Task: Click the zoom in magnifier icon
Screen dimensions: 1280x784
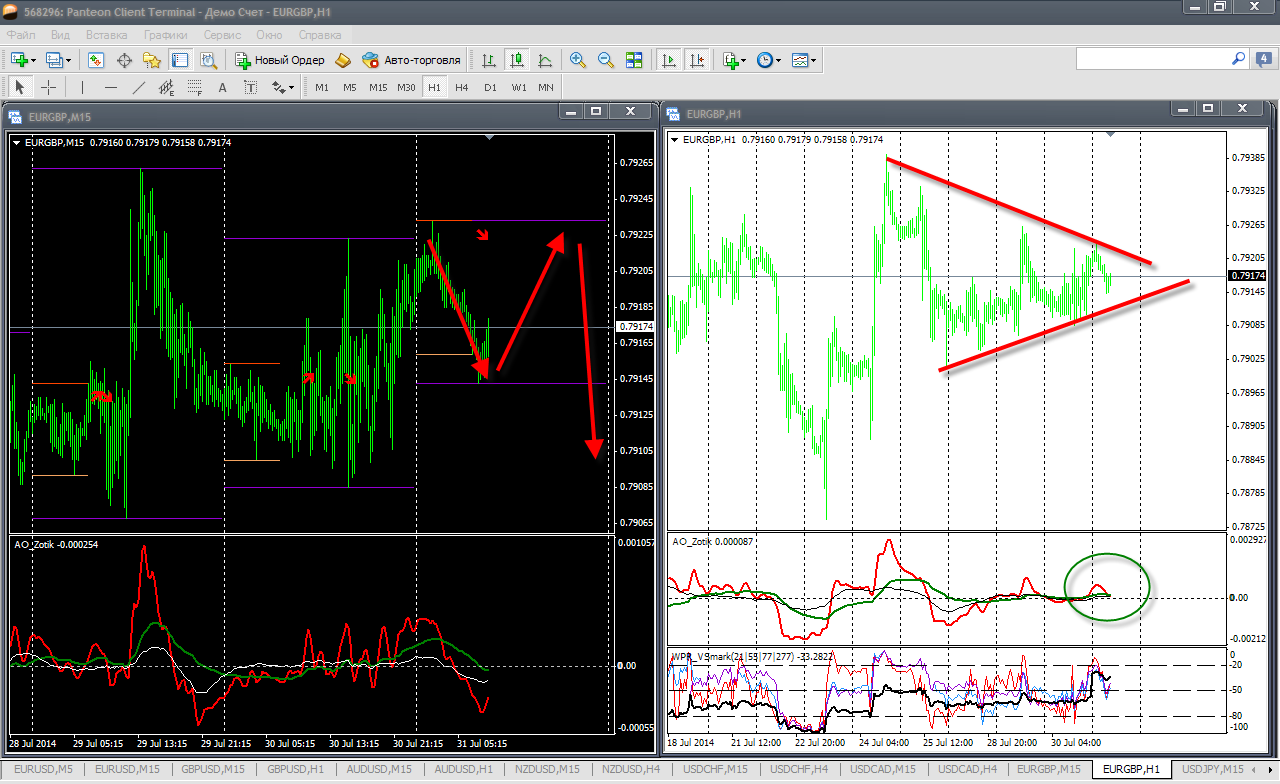Action: (578, 60)
